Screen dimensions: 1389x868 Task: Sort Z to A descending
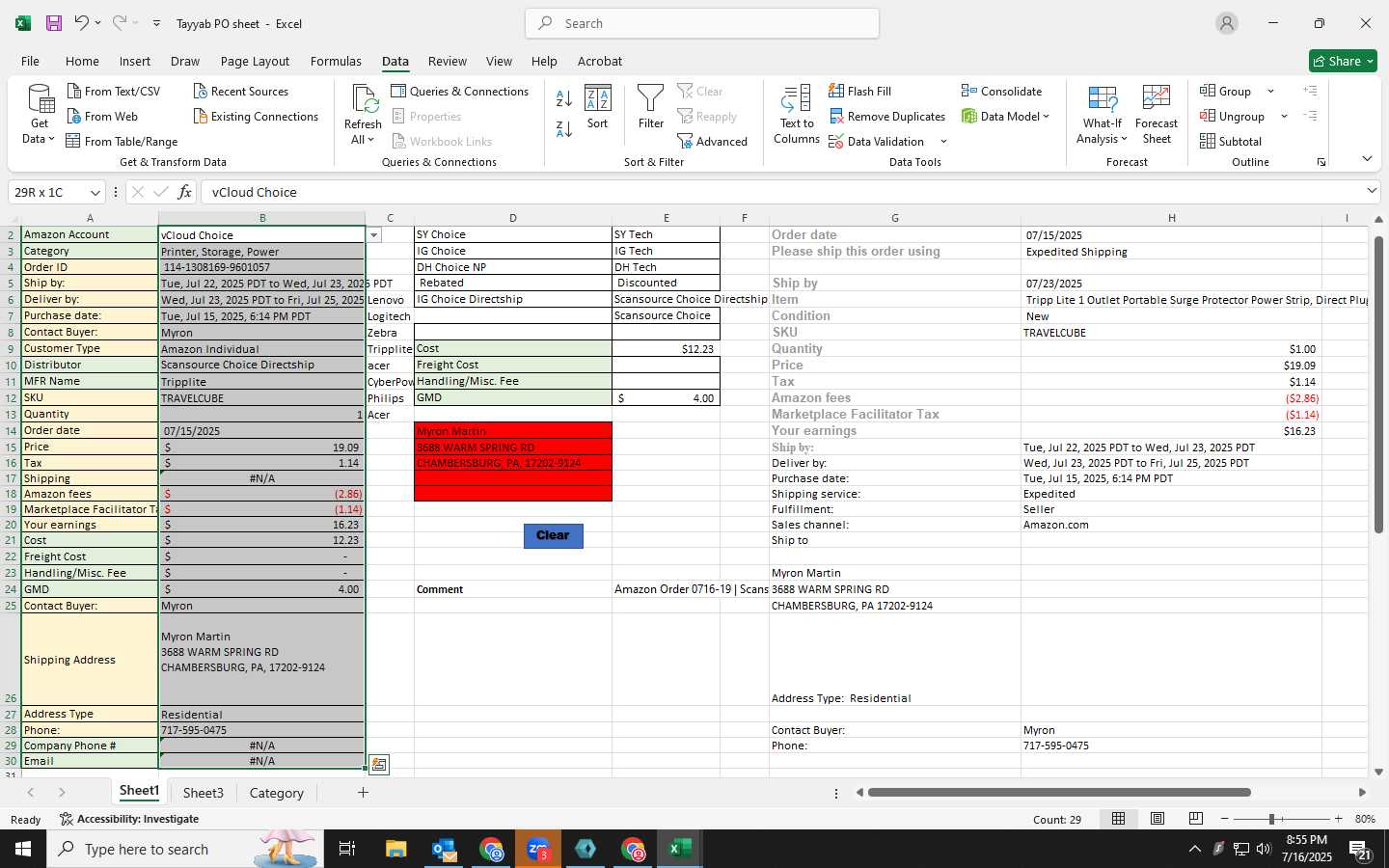click(564, 128)
